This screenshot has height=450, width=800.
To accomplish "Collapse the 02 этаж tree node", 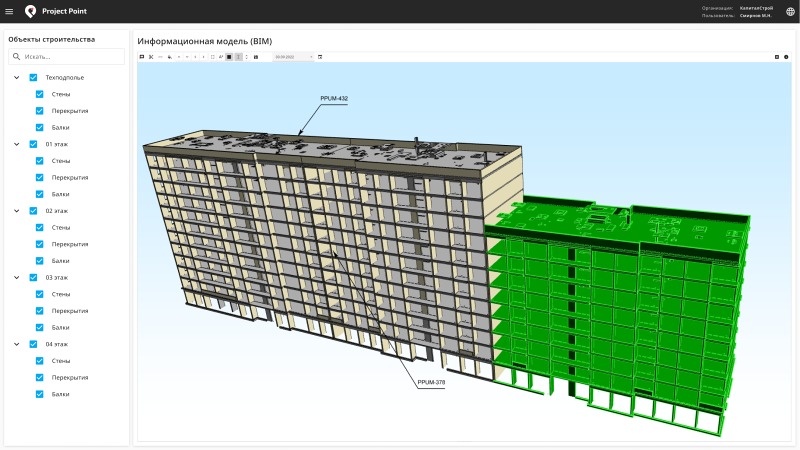I will point(17,211).
